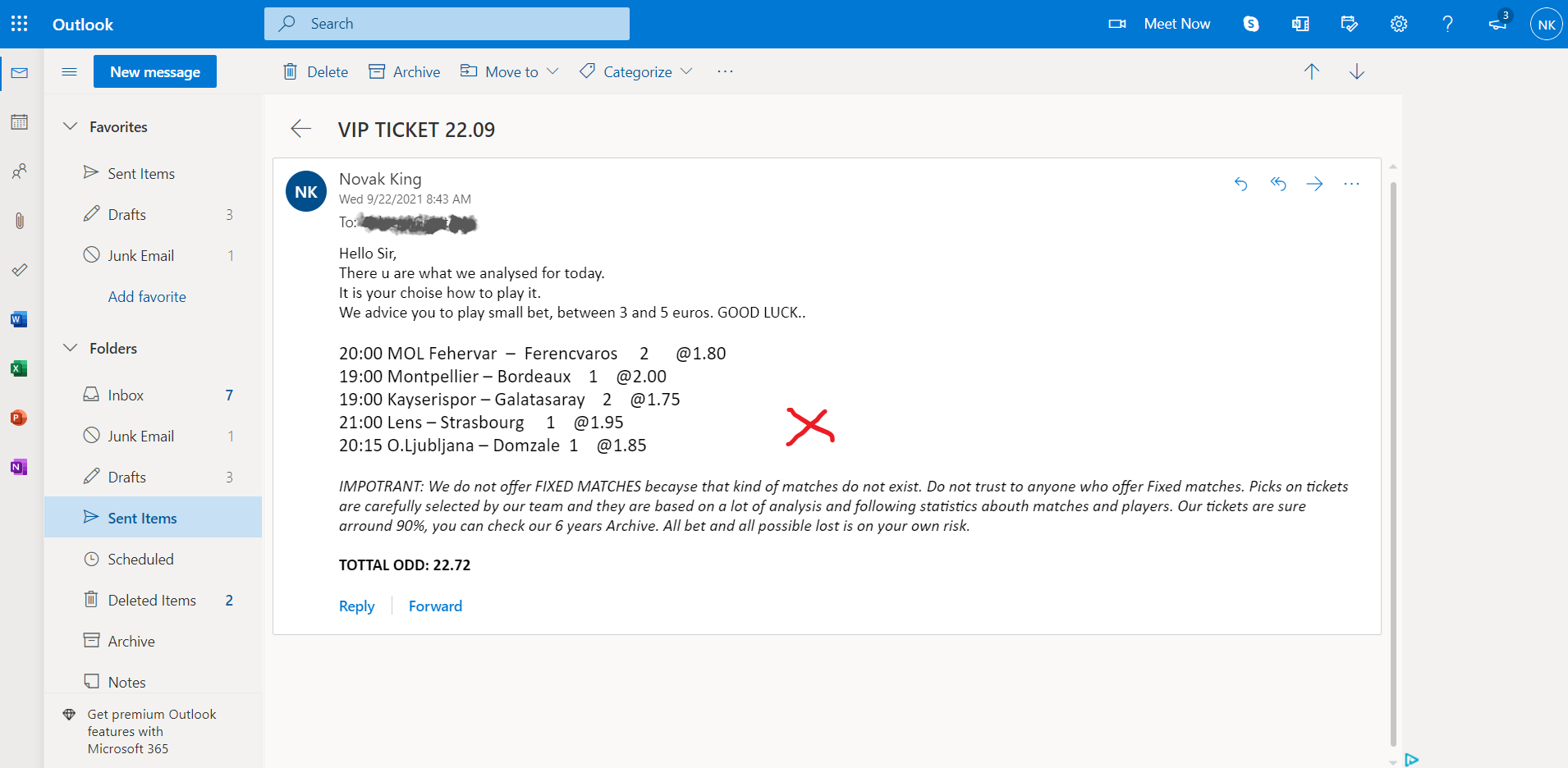Click sender avatar NK in message
This screenshot has height=768, width=1568.
point(306,191)
